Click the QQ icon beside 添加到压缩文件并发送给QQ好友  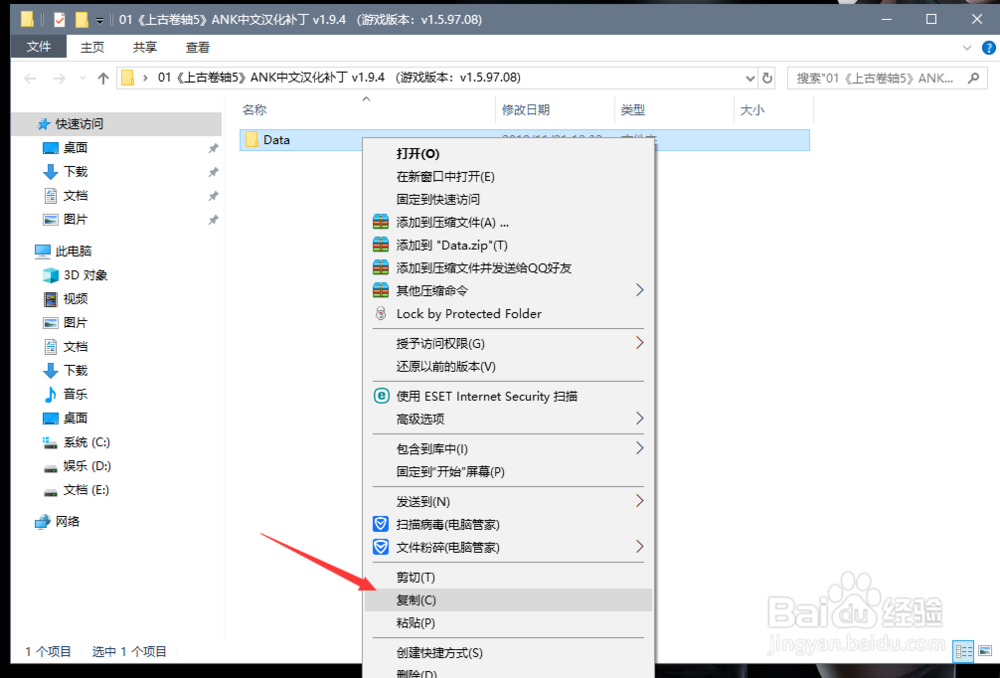(380, 267)
